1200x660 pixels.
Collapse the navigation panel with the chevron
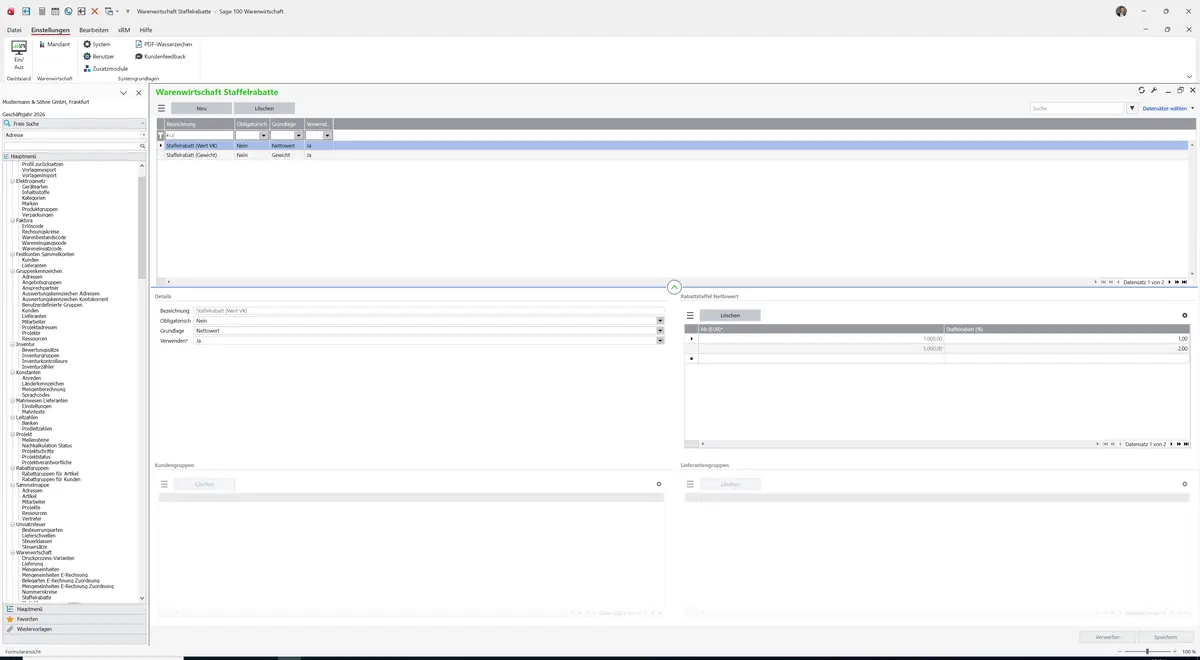(x=124, y=93)
